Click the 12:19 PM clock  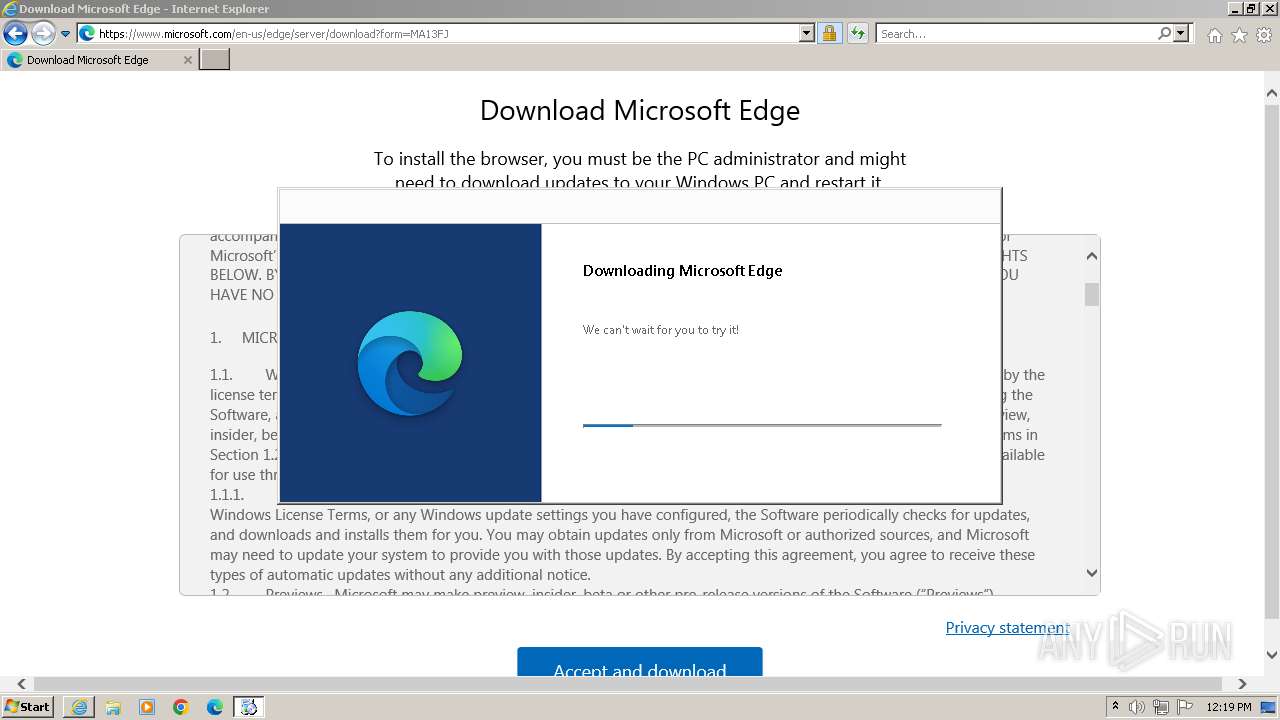coord(1229,707)
